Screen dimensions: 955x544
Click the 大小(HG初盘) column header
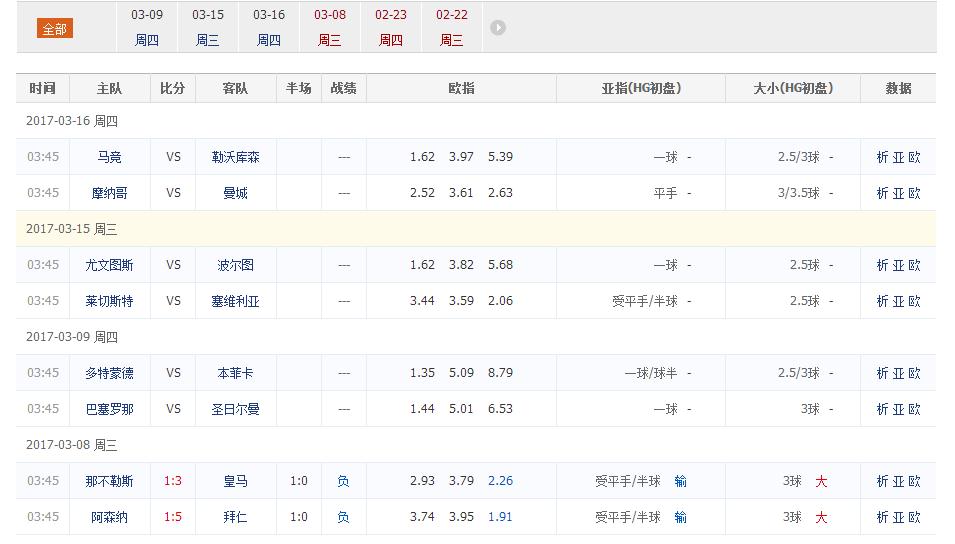(793, 88)
